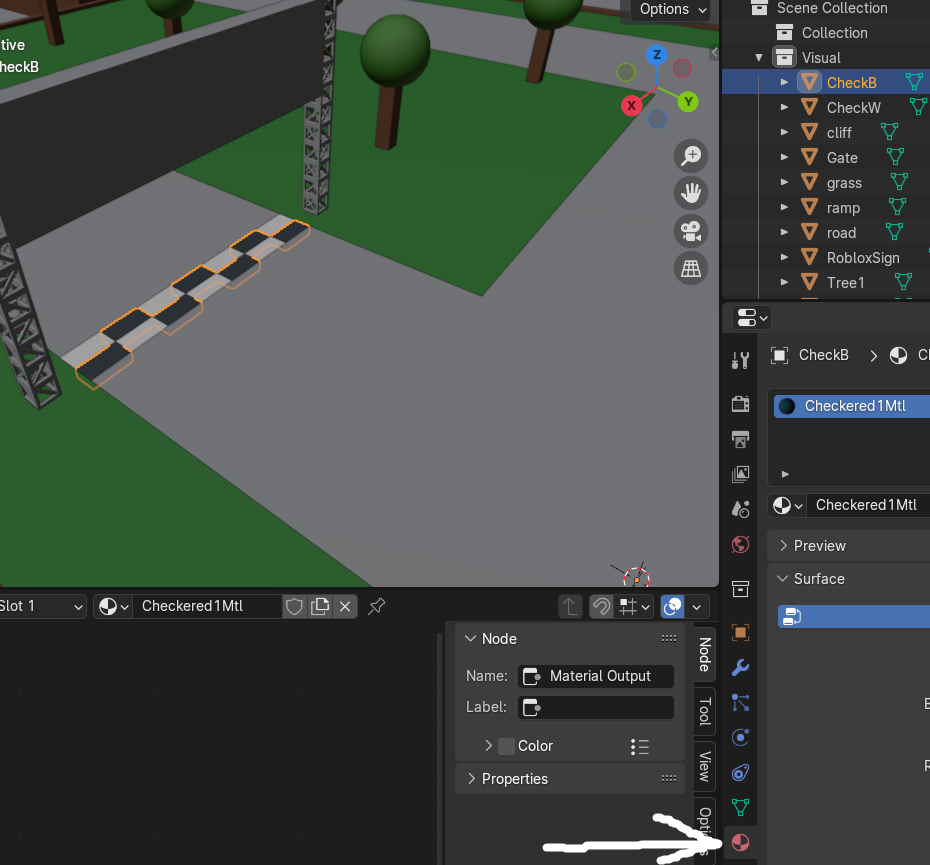Viewport: 930px width, 865px height.
Task: Click the node Label input field
Action: 595,707
